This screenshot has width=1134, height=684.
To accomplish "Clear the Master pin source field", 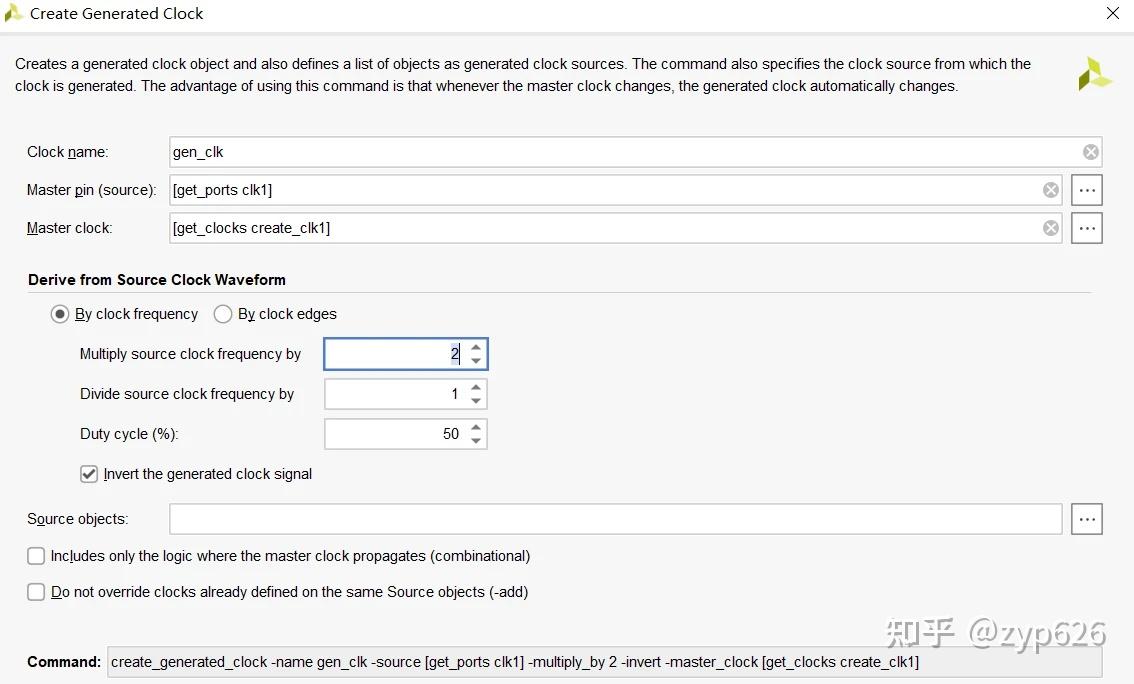I will point(1050,190).
